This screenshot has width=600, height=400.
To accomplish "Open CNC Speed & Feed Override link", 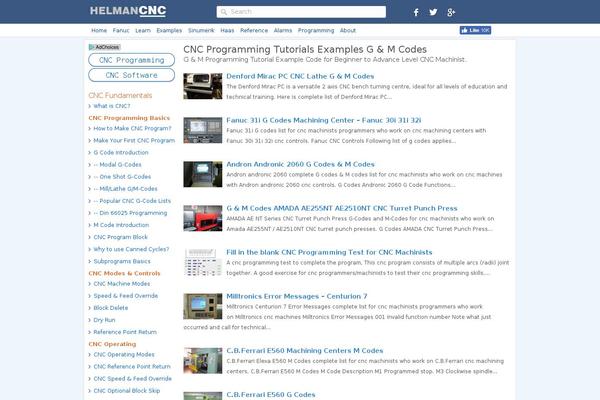I will coord(132,379).
